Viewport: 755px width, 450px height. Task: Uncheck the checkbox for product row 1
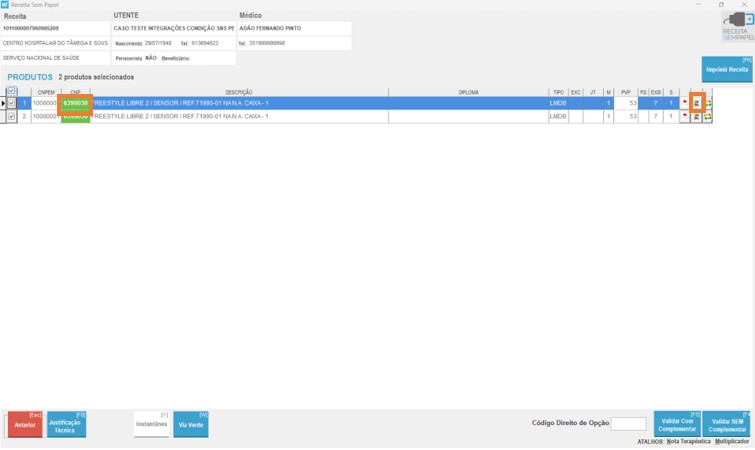pos(12,103)
